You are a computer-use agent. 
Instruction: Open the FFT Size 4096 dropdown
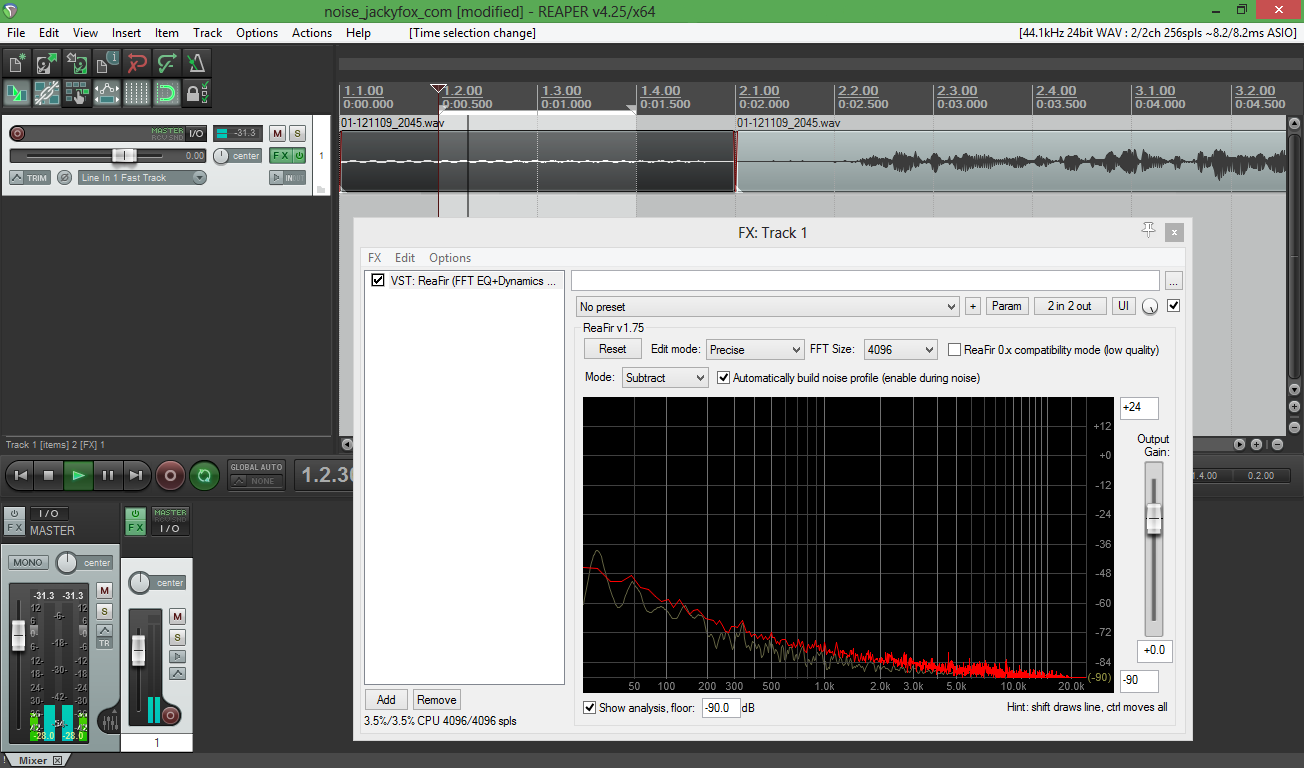[x=900, y=350]
